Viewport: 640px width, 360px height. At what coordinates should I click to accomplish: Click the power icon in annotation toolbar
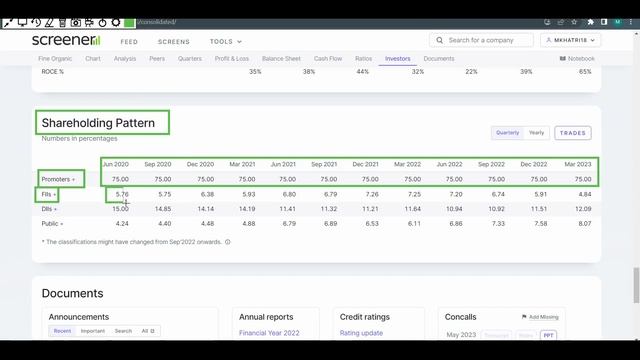[x=102, y=23]
